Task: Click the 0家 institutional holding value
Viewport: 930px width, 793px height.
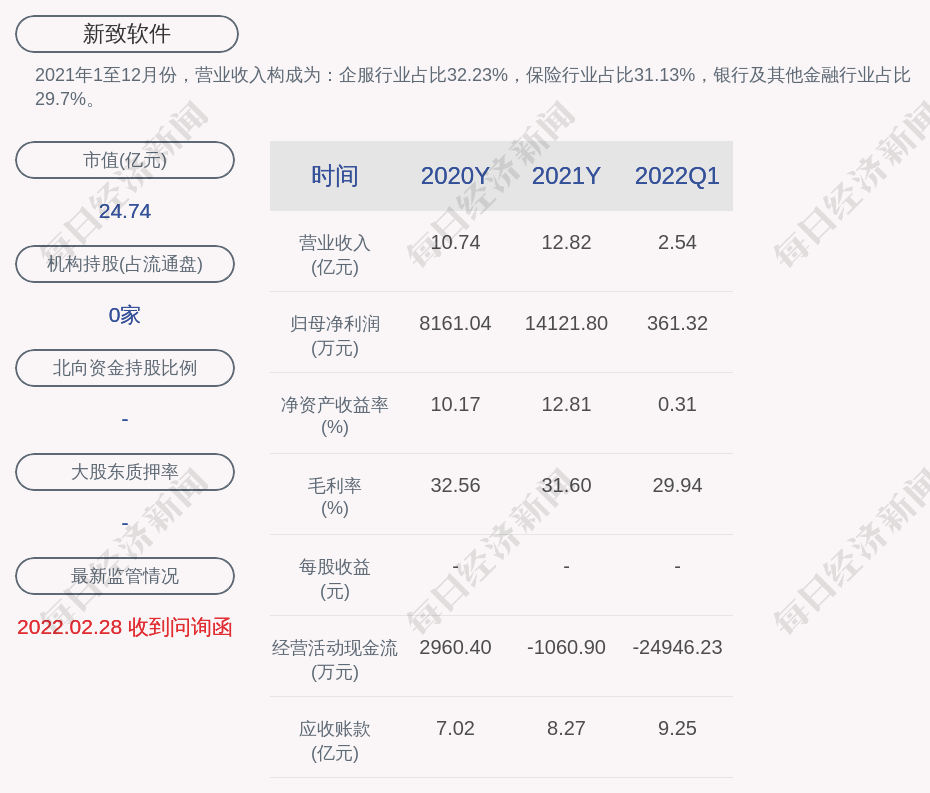Action: pos(125,315)
